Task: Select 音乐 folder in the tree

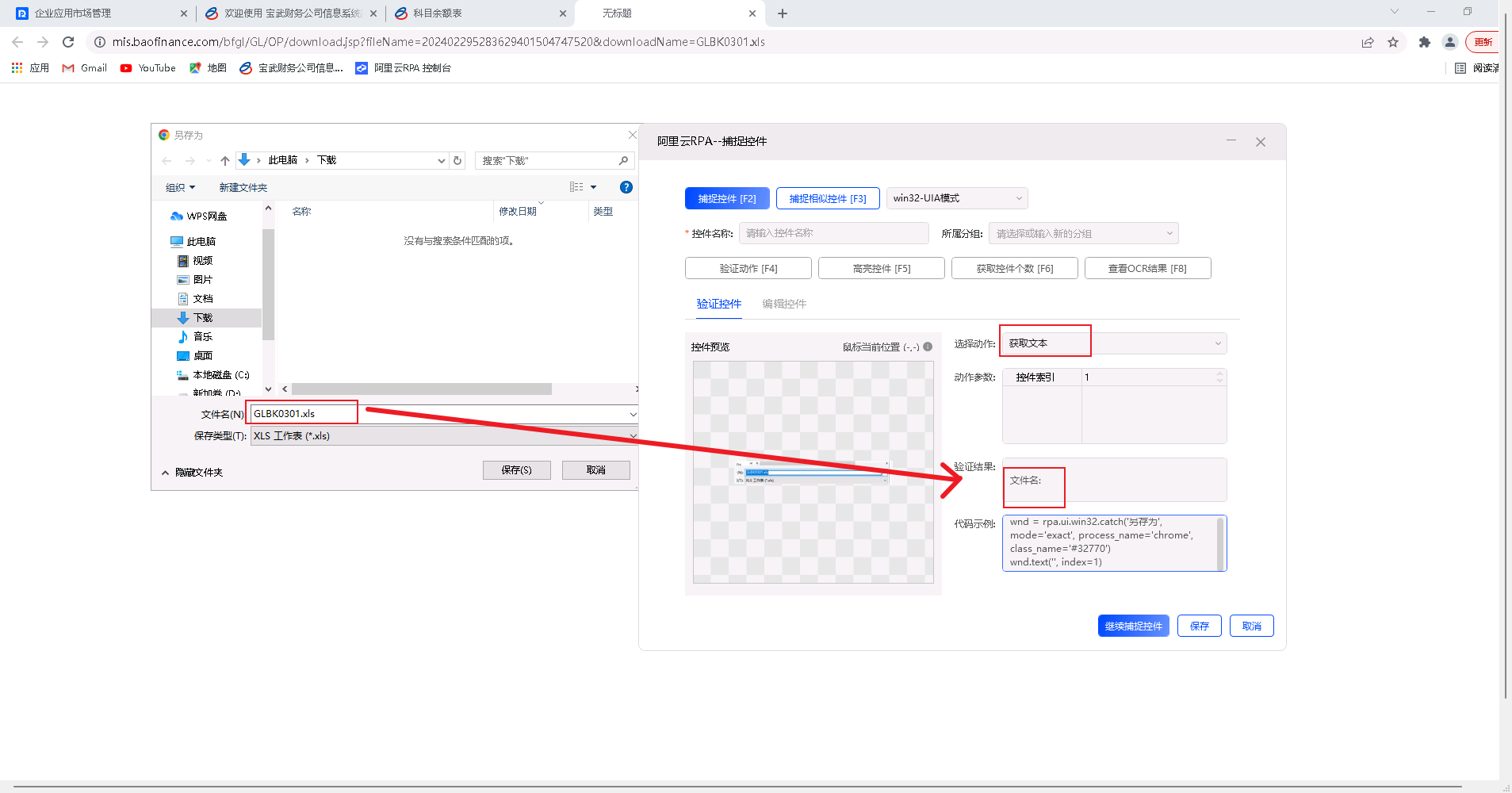Action: click(195, 337)
